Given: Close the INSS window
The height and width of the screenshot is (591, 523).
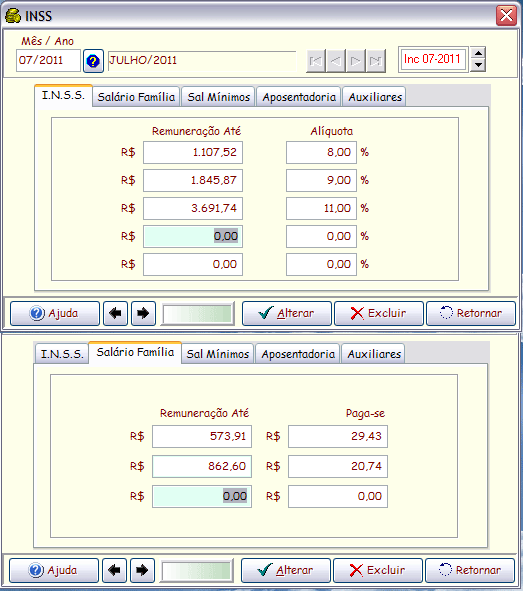Looking at the screenshot, I should 506,15.
